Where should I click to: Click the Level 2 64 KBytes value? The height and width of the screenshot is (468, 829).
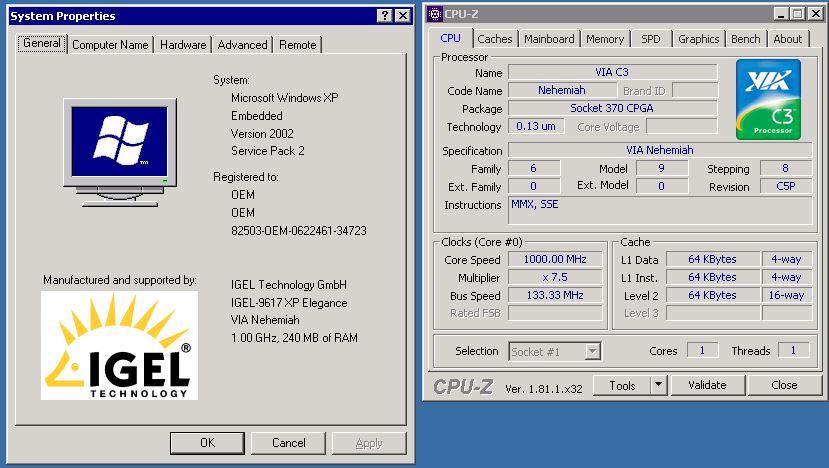(712, 295)
